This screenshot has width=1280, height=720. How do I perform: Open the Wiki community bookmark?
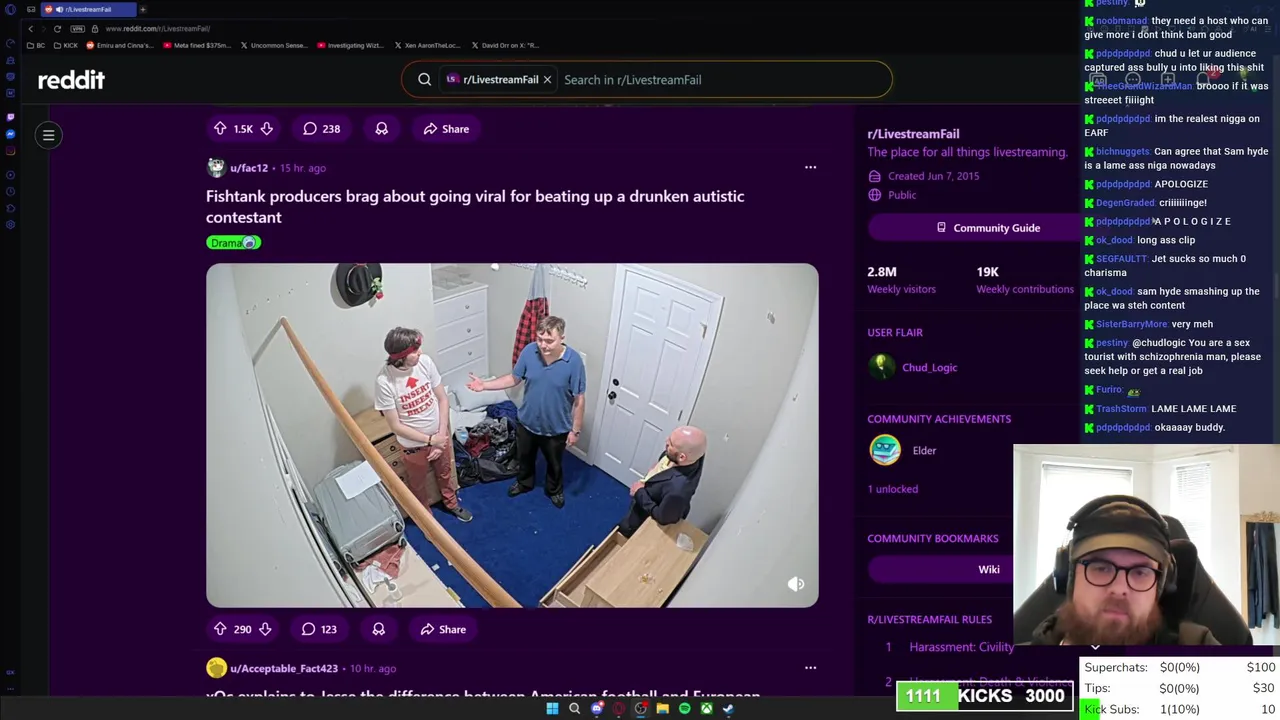click(x=988, y=569)
